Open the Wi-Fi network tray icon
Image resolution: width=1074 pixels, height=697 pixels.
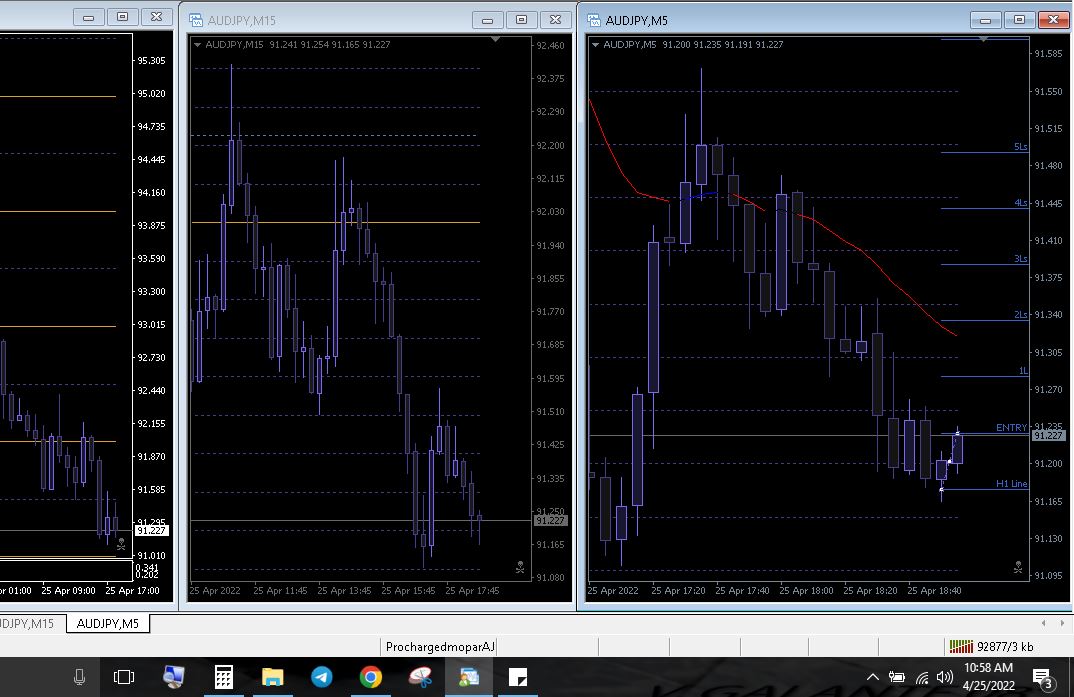pyautogui.click(x=921, y=678)
